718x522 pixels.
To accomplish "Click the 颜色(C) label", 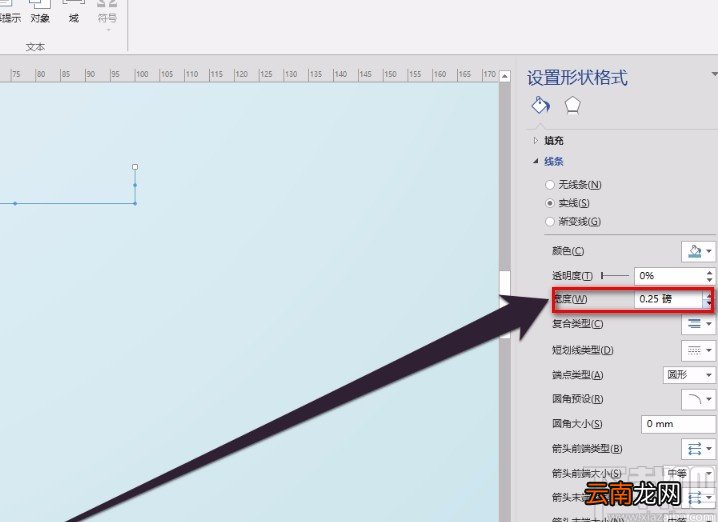I will click(568, 251).
